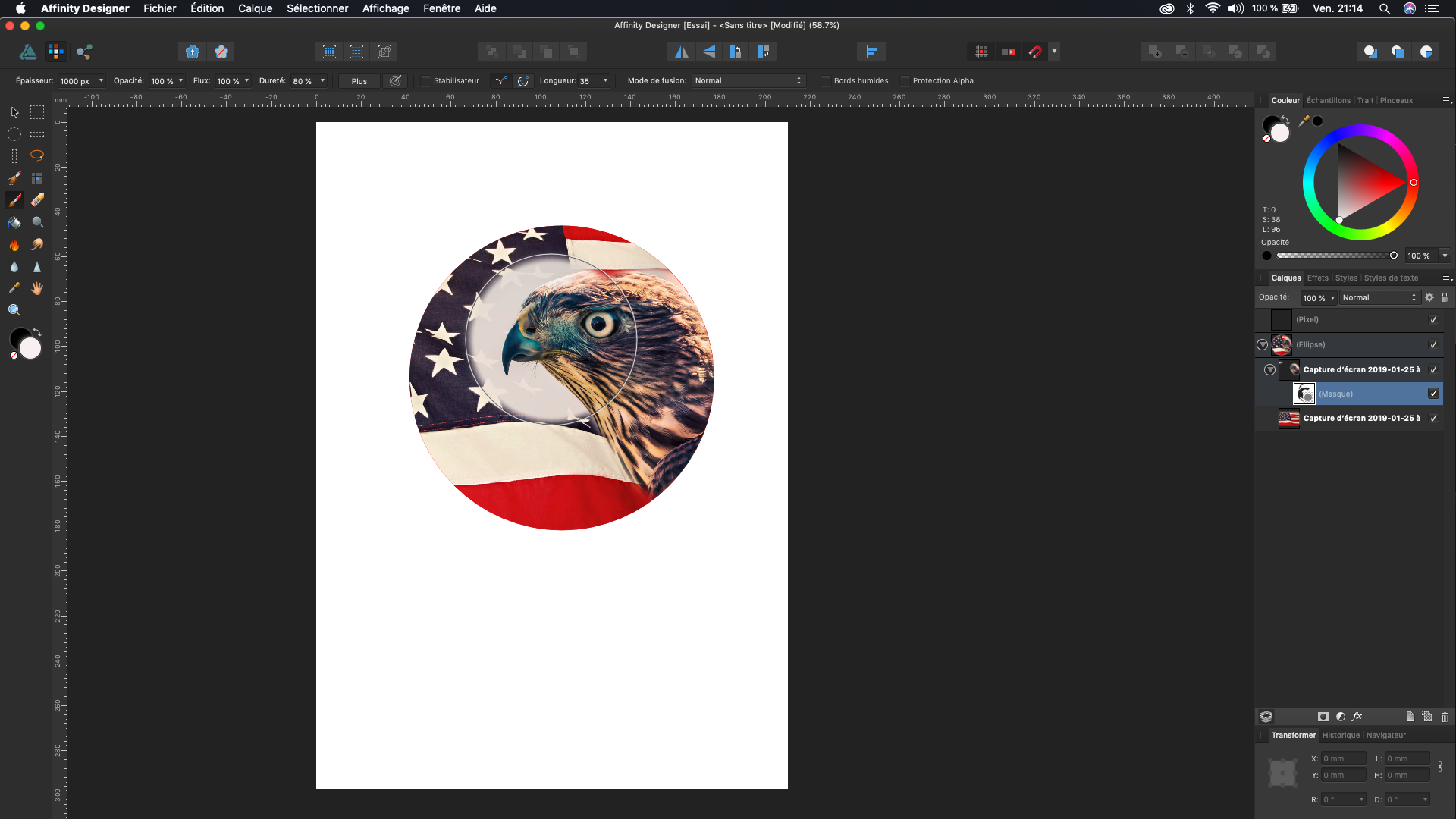
Task: Switch to the Historique tab
Action: [1341, 735]
